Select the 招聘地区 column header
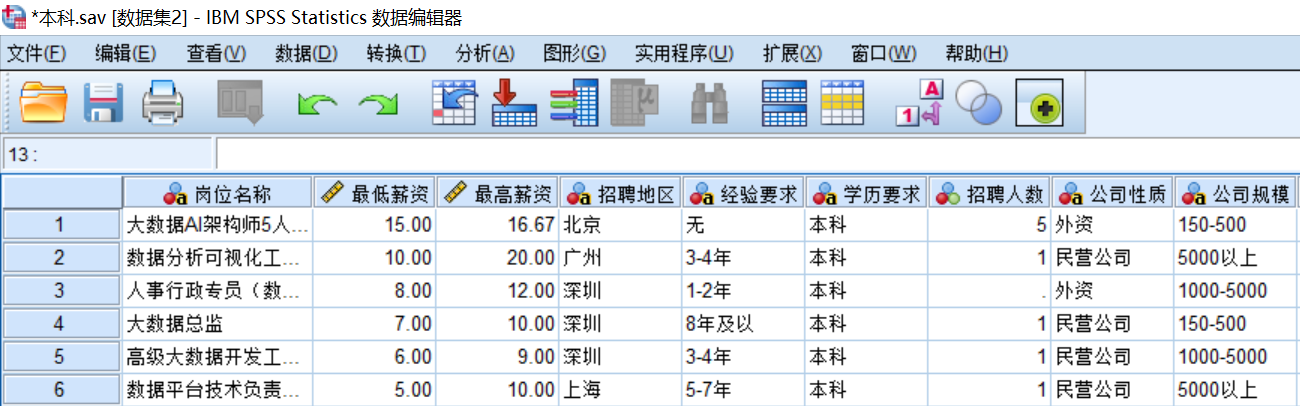 tap(620, 193)
